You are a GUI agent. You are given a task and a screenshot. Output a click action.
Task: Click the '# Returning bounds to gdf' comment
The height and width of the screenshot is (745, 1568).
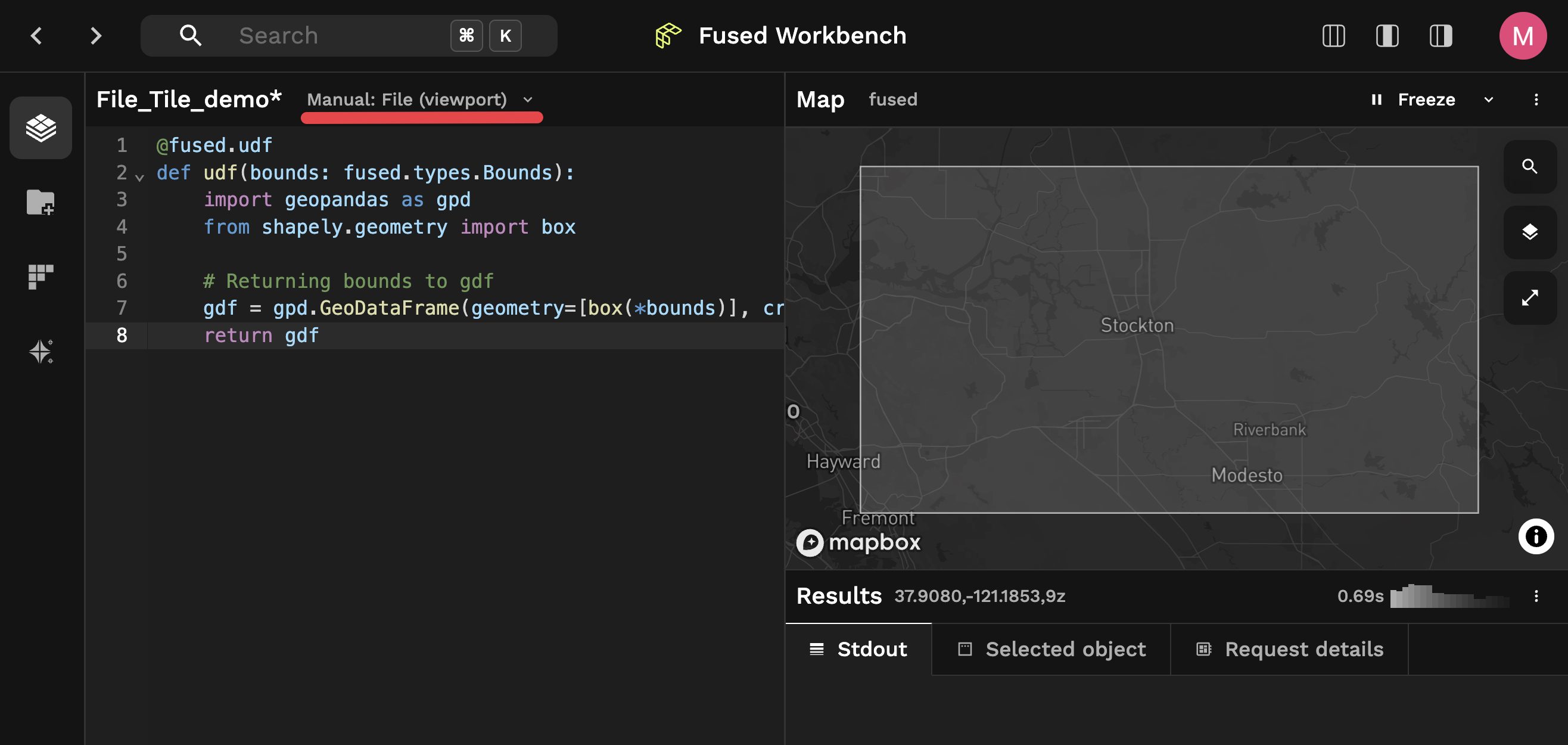[348, 281]
